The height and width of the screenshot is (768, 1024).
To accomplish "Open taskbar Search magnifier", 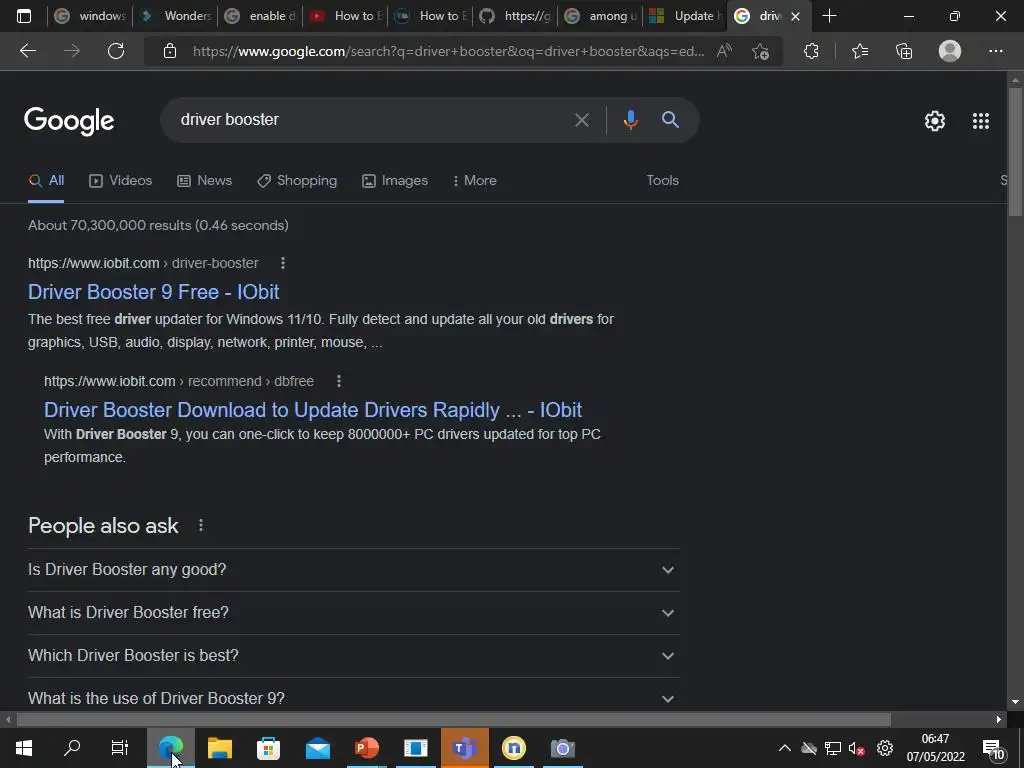I will click(72, 748).
